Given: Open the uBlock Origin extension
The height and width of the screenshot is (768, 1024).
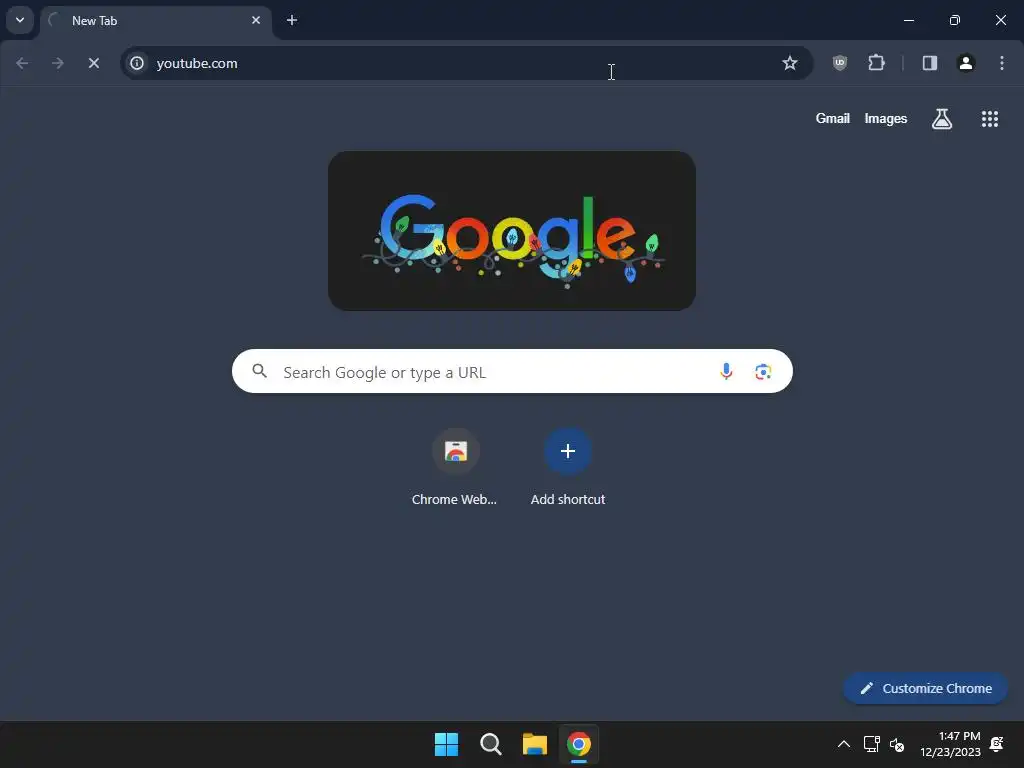Looking at the screenshot, I should click(840, 63).
